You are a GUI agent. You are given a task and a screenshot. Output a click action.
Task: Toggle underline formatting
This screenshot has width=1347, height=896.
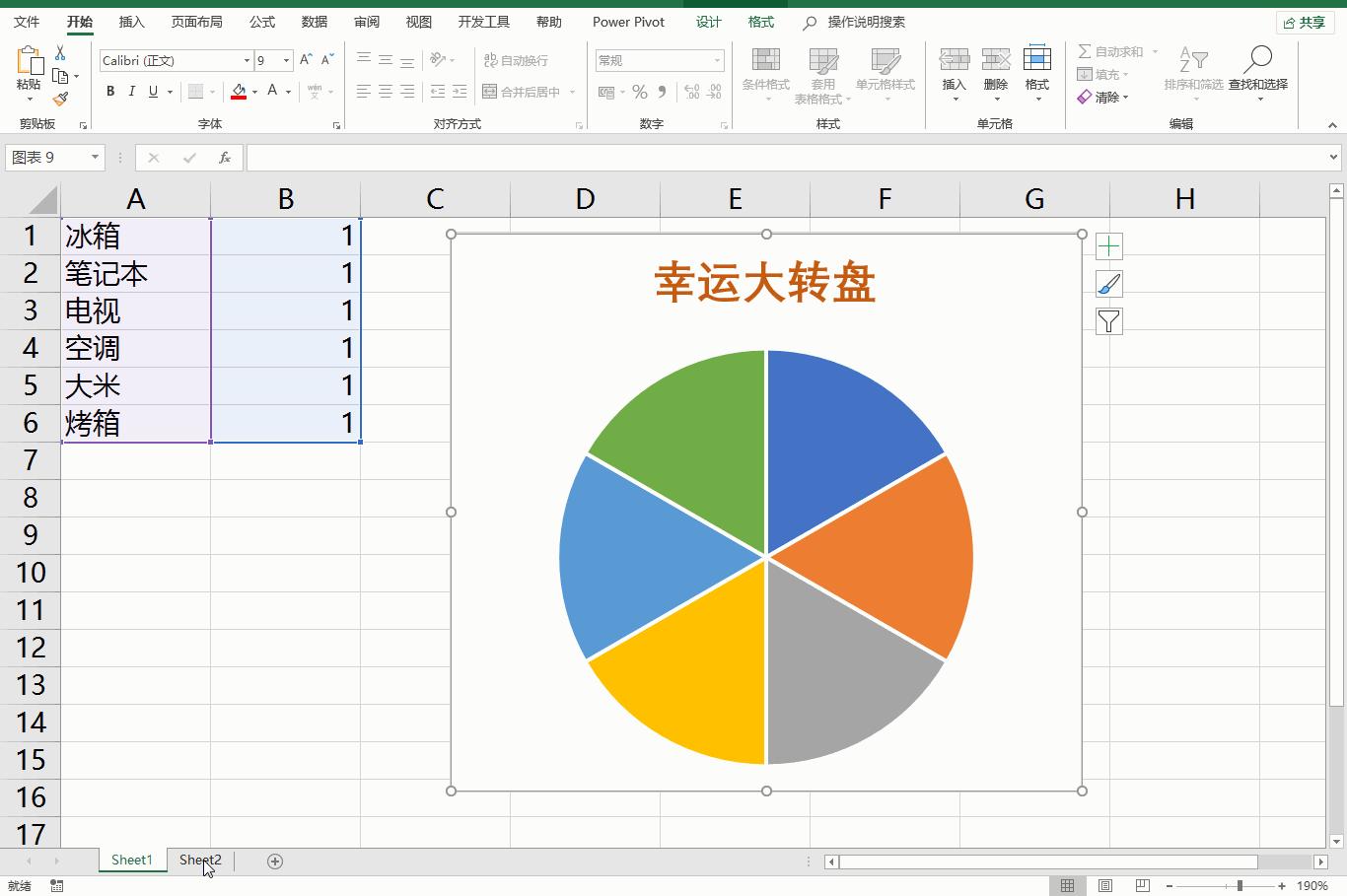pyautogui.click(x=153, y=92)
